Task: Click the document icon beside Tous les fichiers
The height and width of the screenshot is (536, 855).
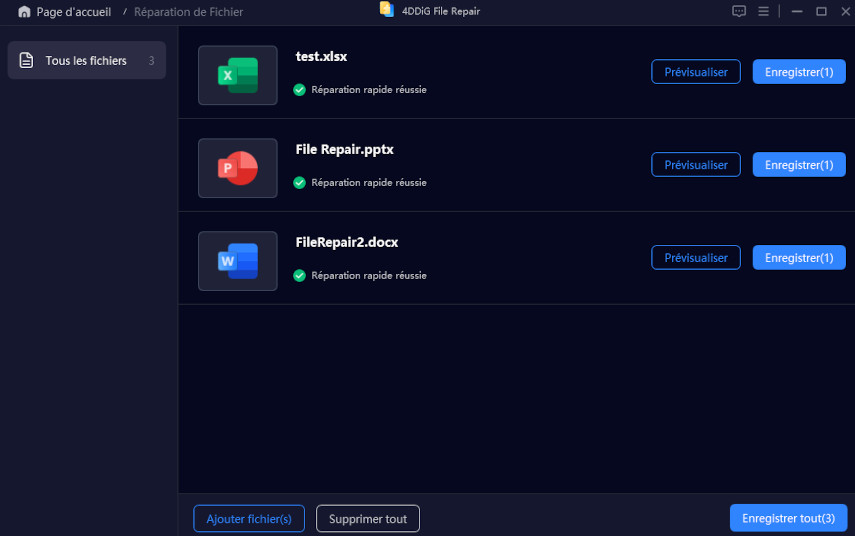Action: coord(26,61)
